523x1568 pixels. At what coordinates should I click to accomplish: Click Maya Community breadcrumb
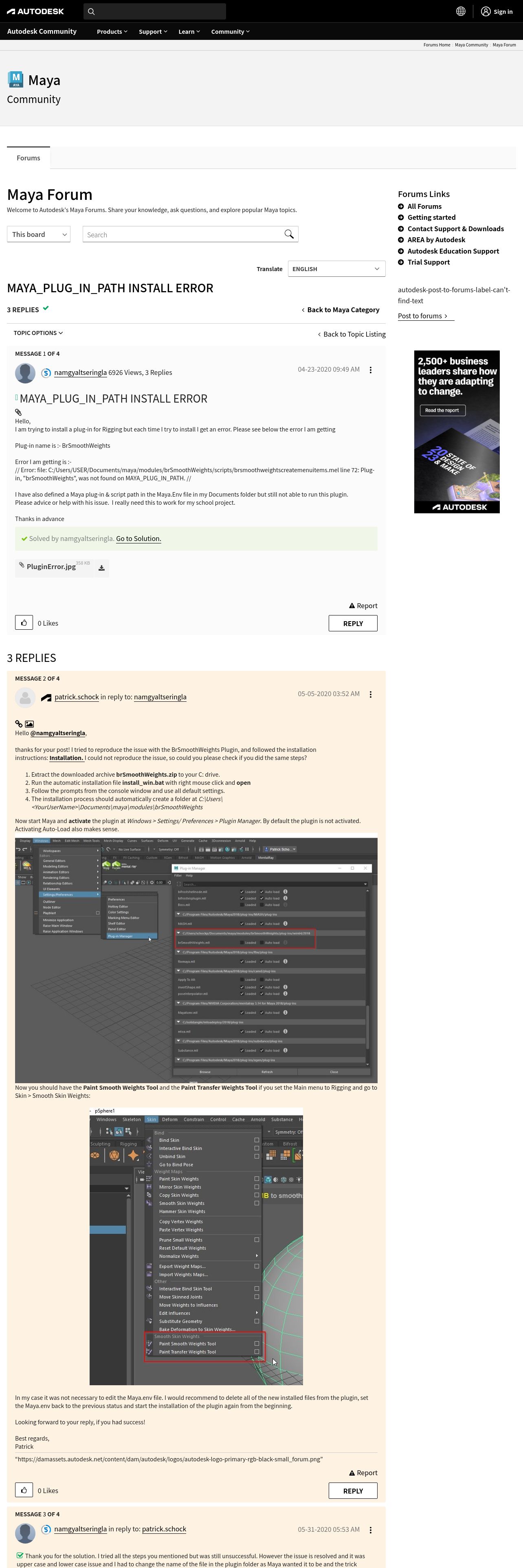point(471,45)
